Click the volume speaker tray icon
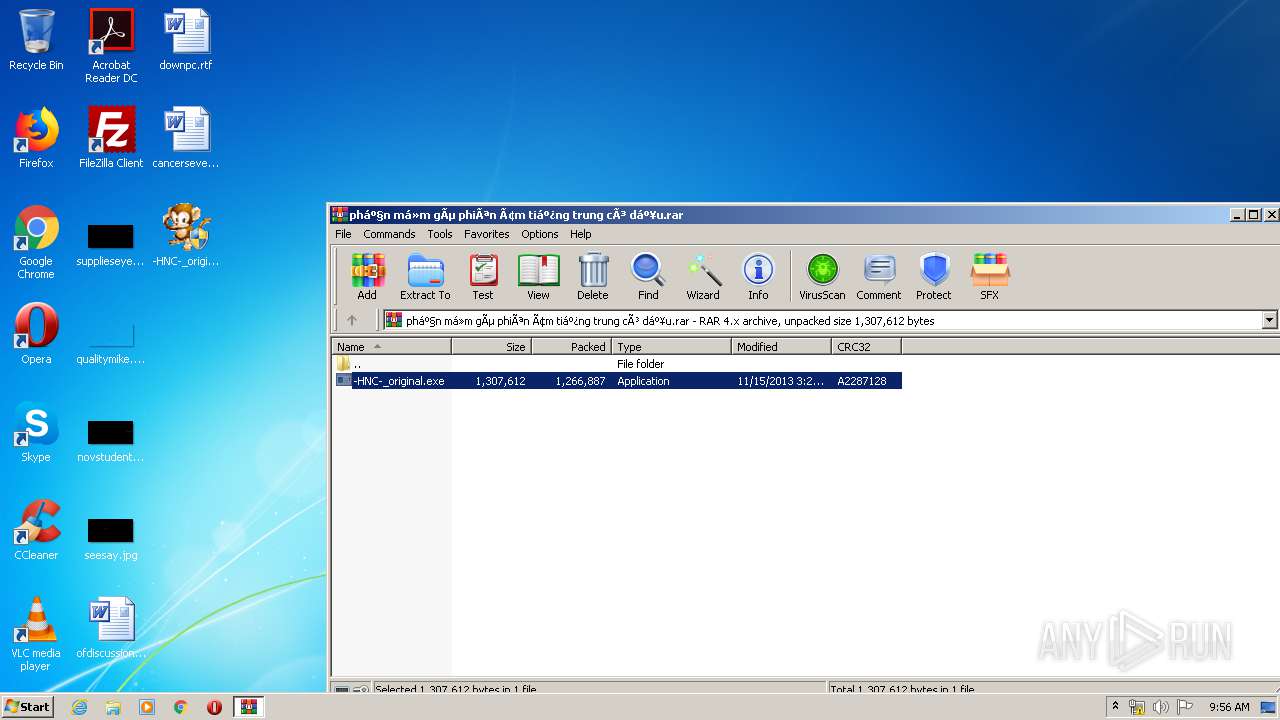The width and height of the screenshot is (1280, 720). [1160, 707]
